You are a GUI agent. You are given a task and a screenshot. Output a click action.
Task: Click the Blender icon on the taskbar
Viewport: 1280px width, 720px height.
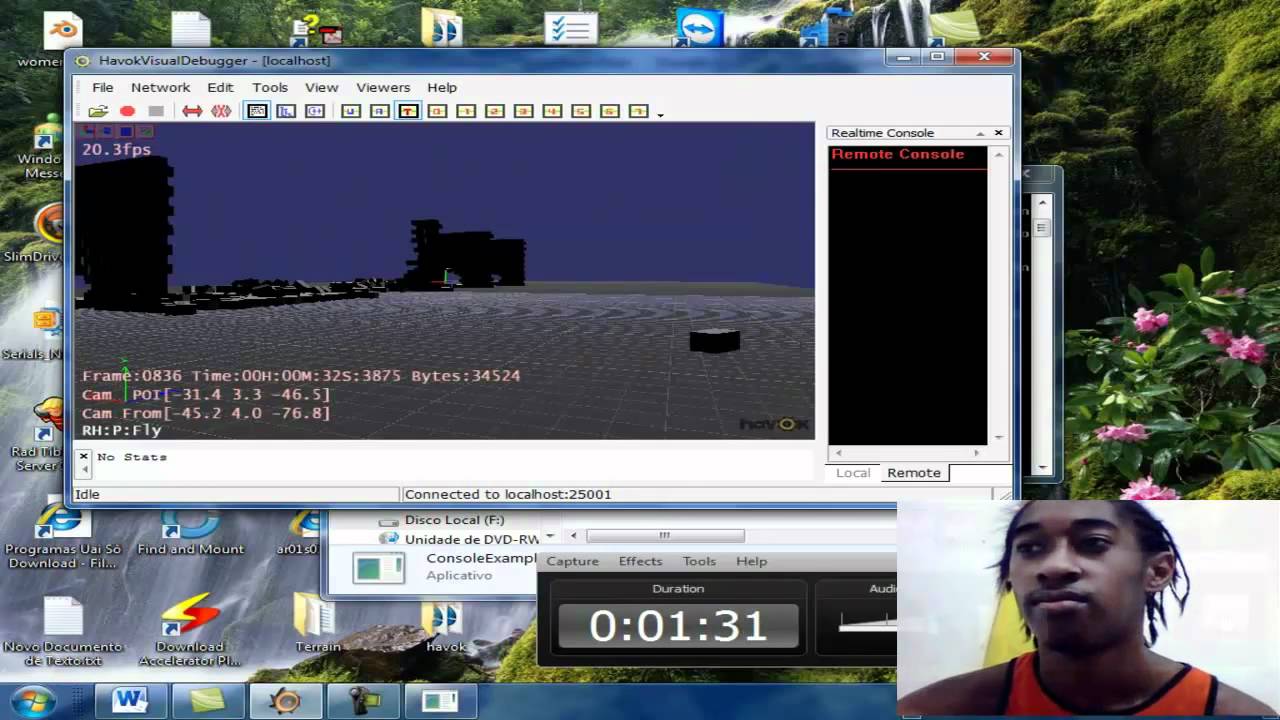click(285, 700)
